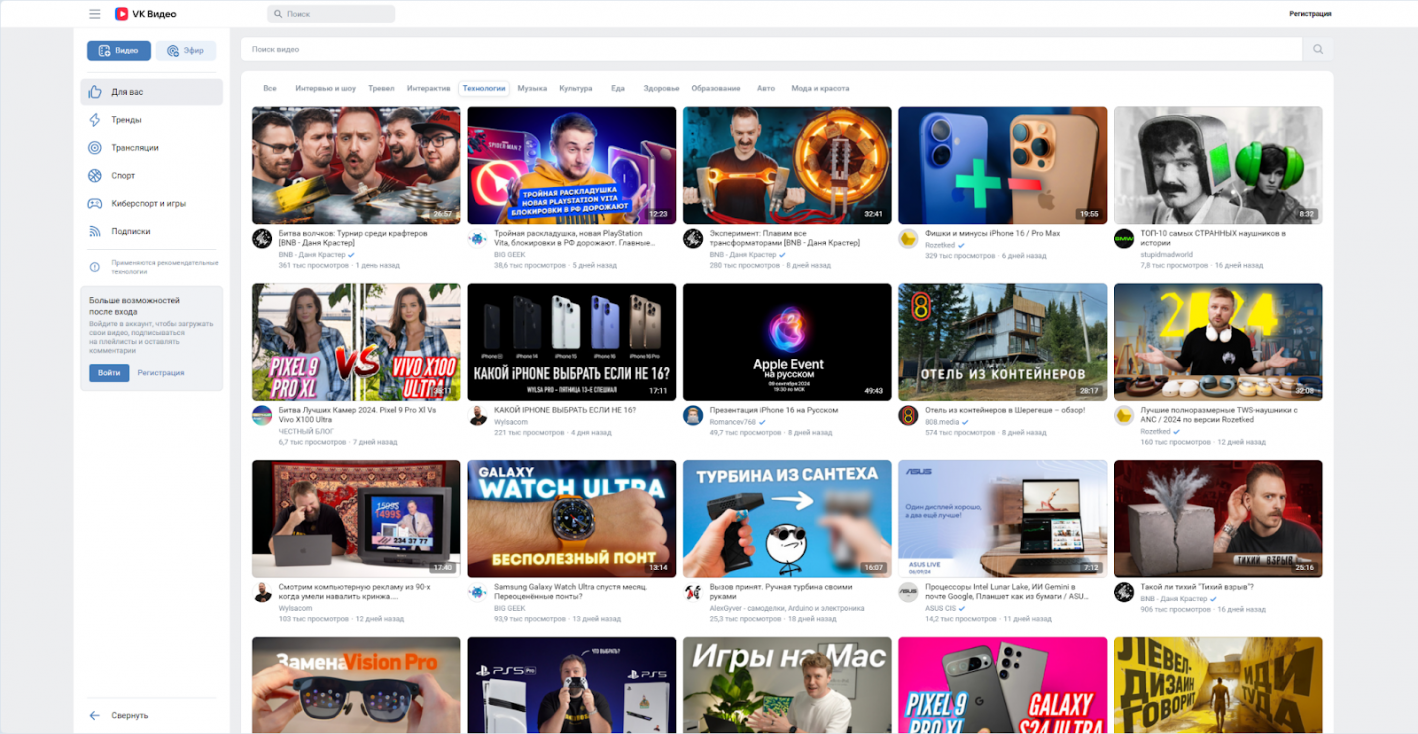Play the Битва волчков video thumbnail
The width and height of the screenshot is (1418, 734).
point(356,165)
